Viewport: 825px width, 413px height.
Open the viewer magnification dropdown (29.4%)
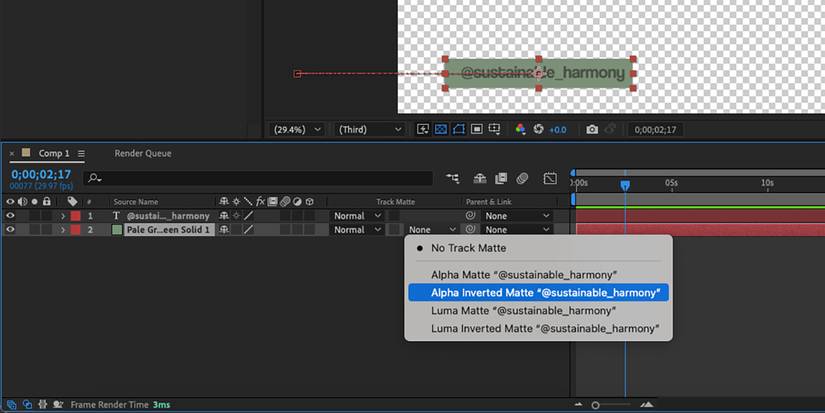click(297, 129)
